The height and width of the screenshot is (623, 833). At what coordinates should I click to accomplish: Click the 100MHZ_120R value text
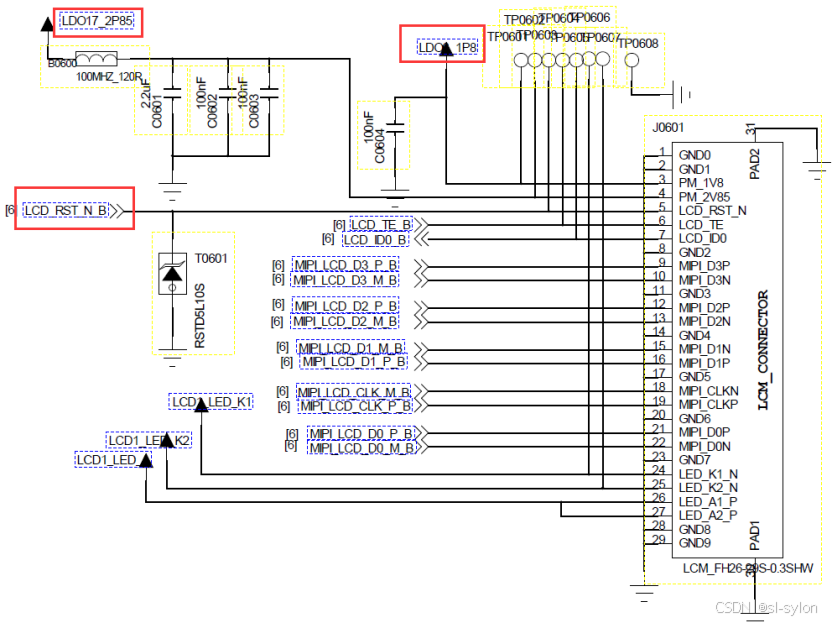[x=109, y=77]
